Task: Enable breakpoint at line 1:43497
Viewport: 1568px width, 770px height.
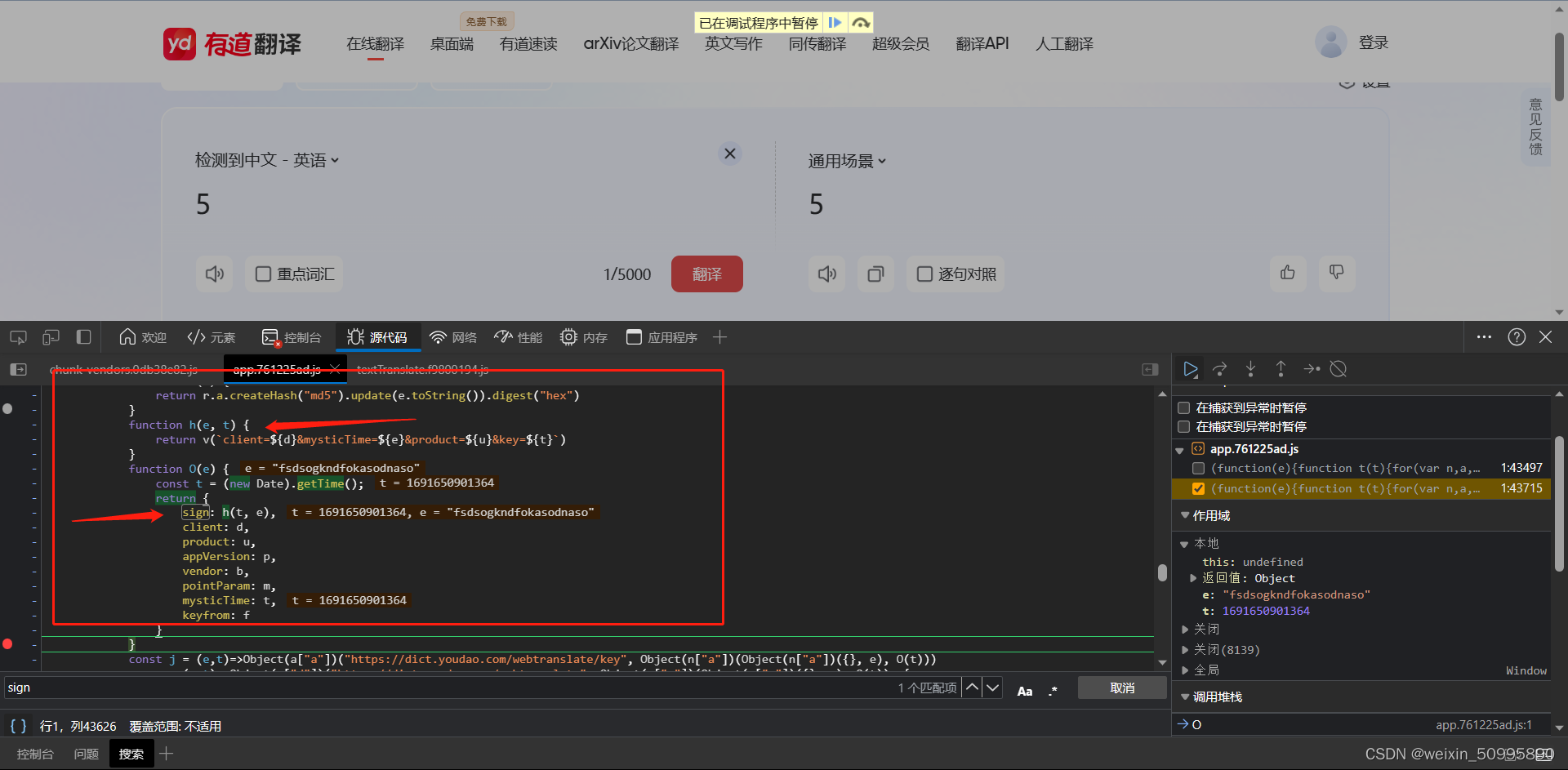Action: click(x=1198, y=468)
